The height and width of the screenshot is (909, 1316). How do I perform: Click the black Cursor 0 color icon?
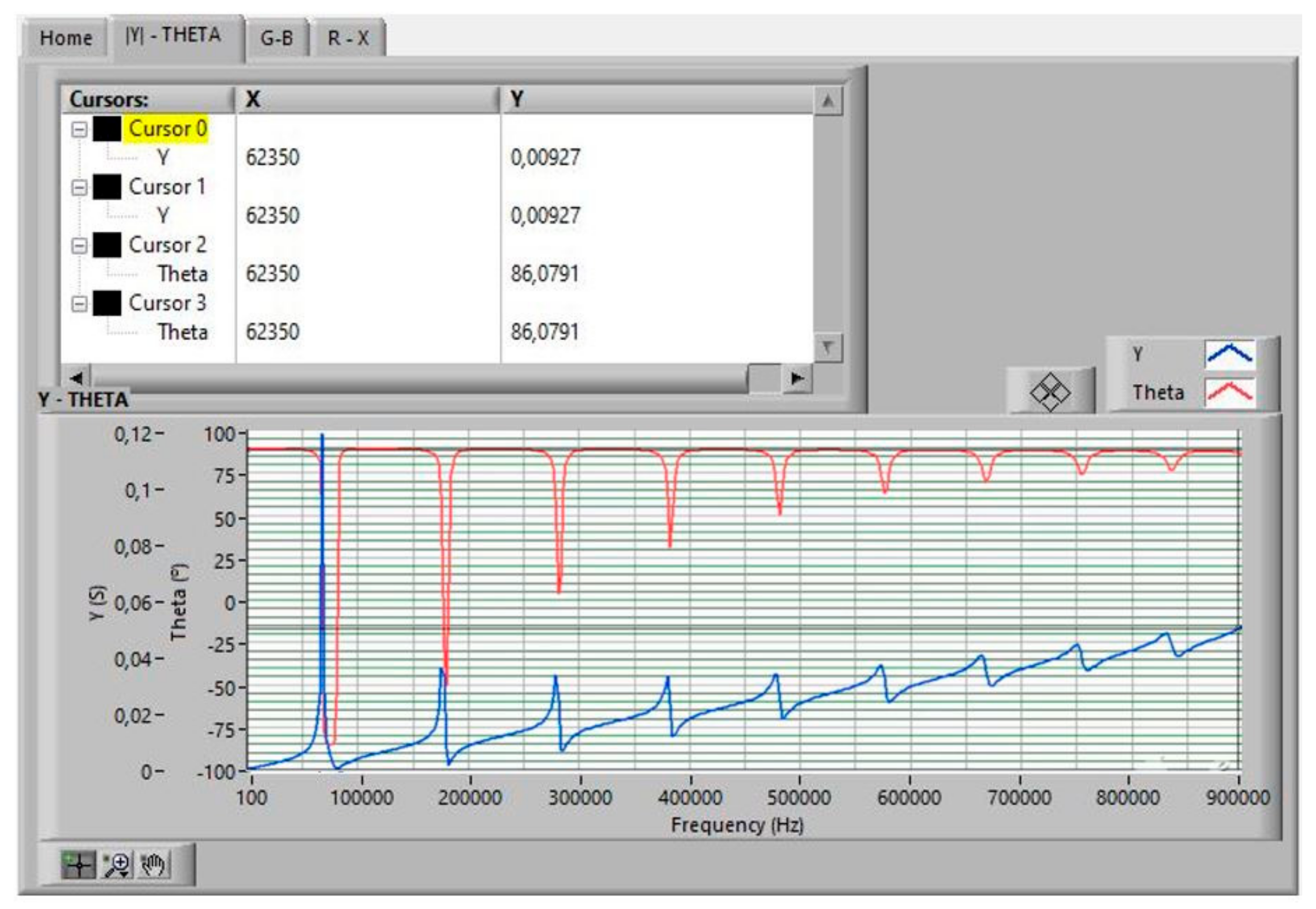pyautogui.click(x=107, y=129)
